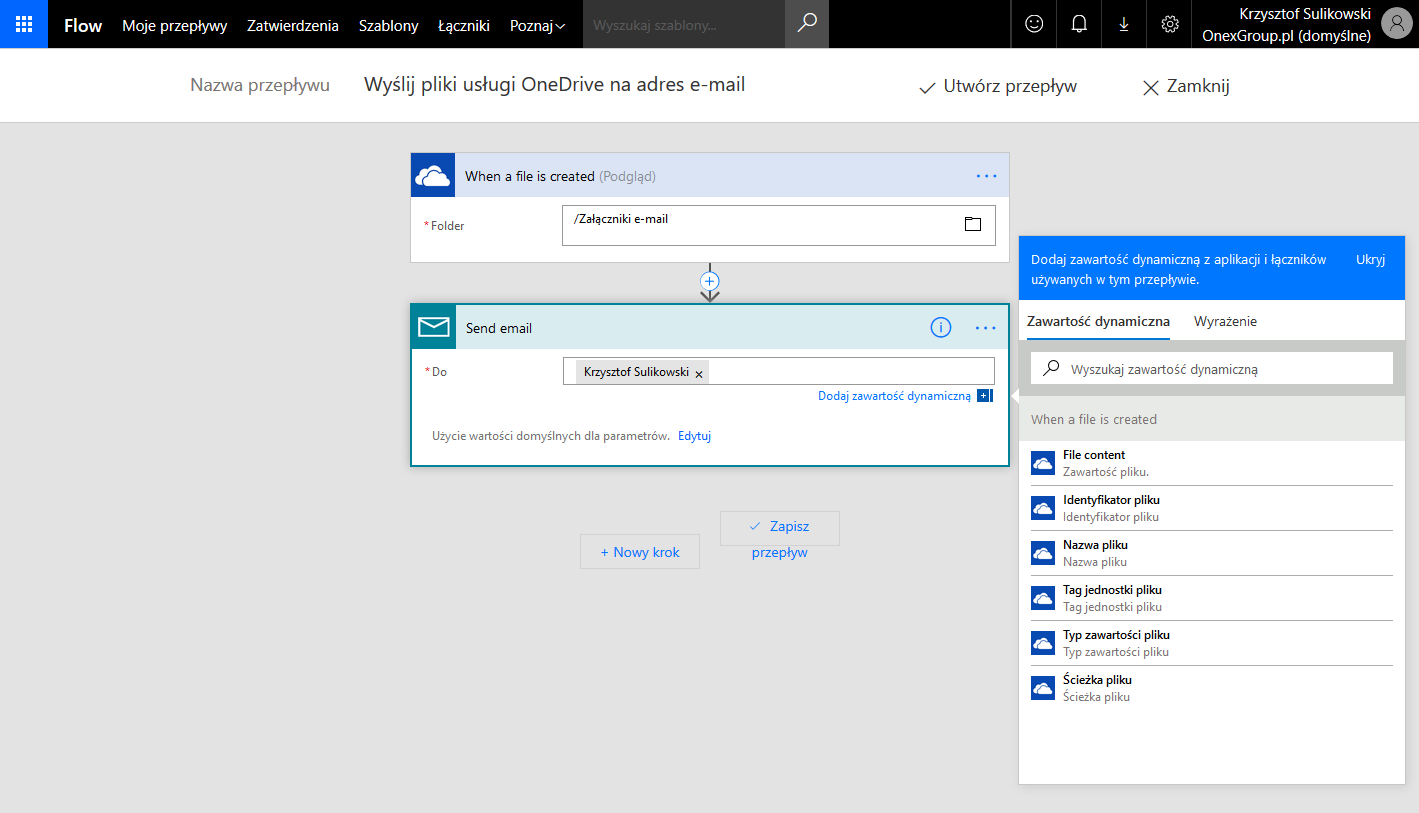Click Nowy krok button
The height and width of the screenshot is (813, 1419).
pos(640,552)
